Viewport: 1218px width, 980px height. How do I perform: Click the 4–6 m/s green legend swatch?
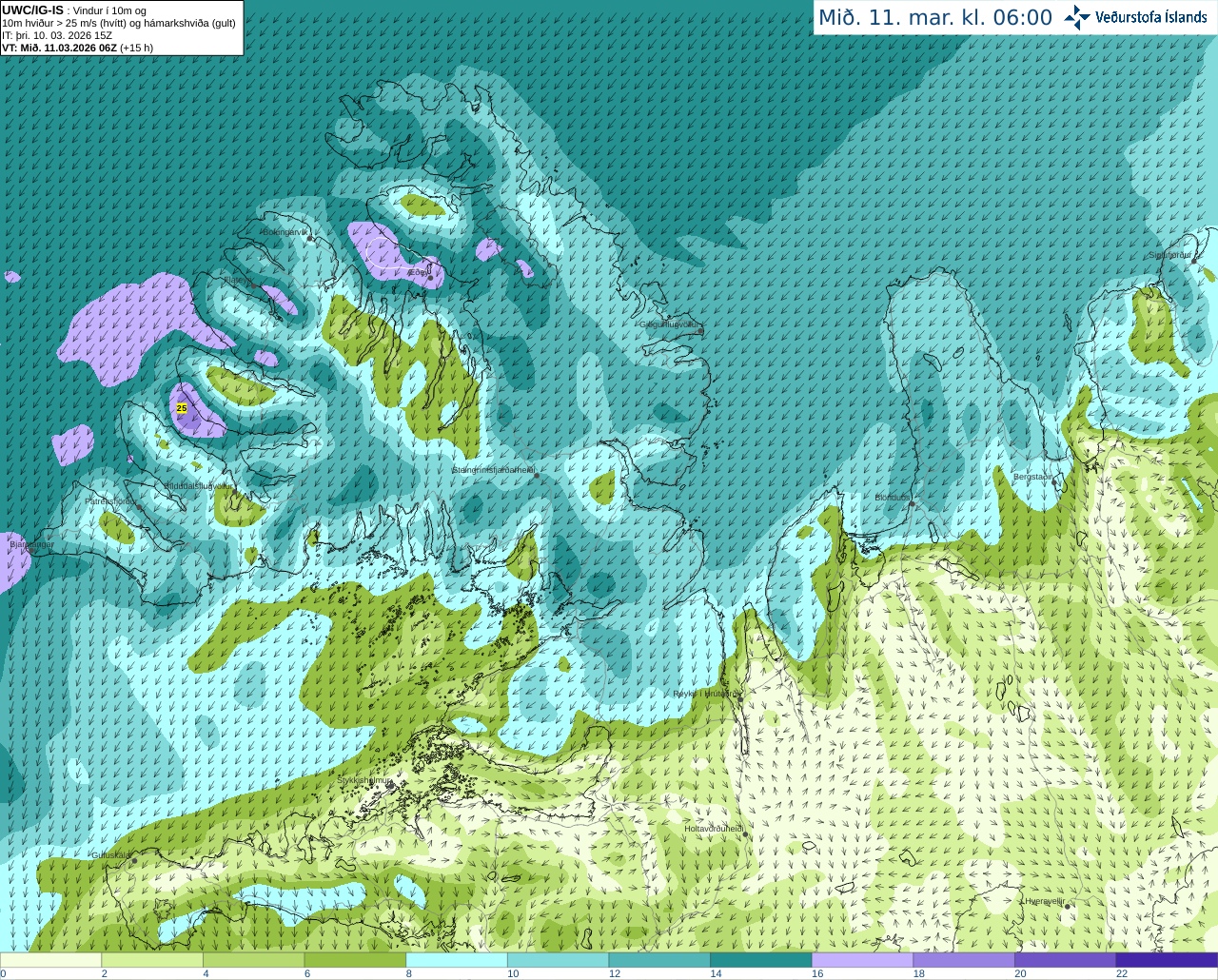point(253,960)
